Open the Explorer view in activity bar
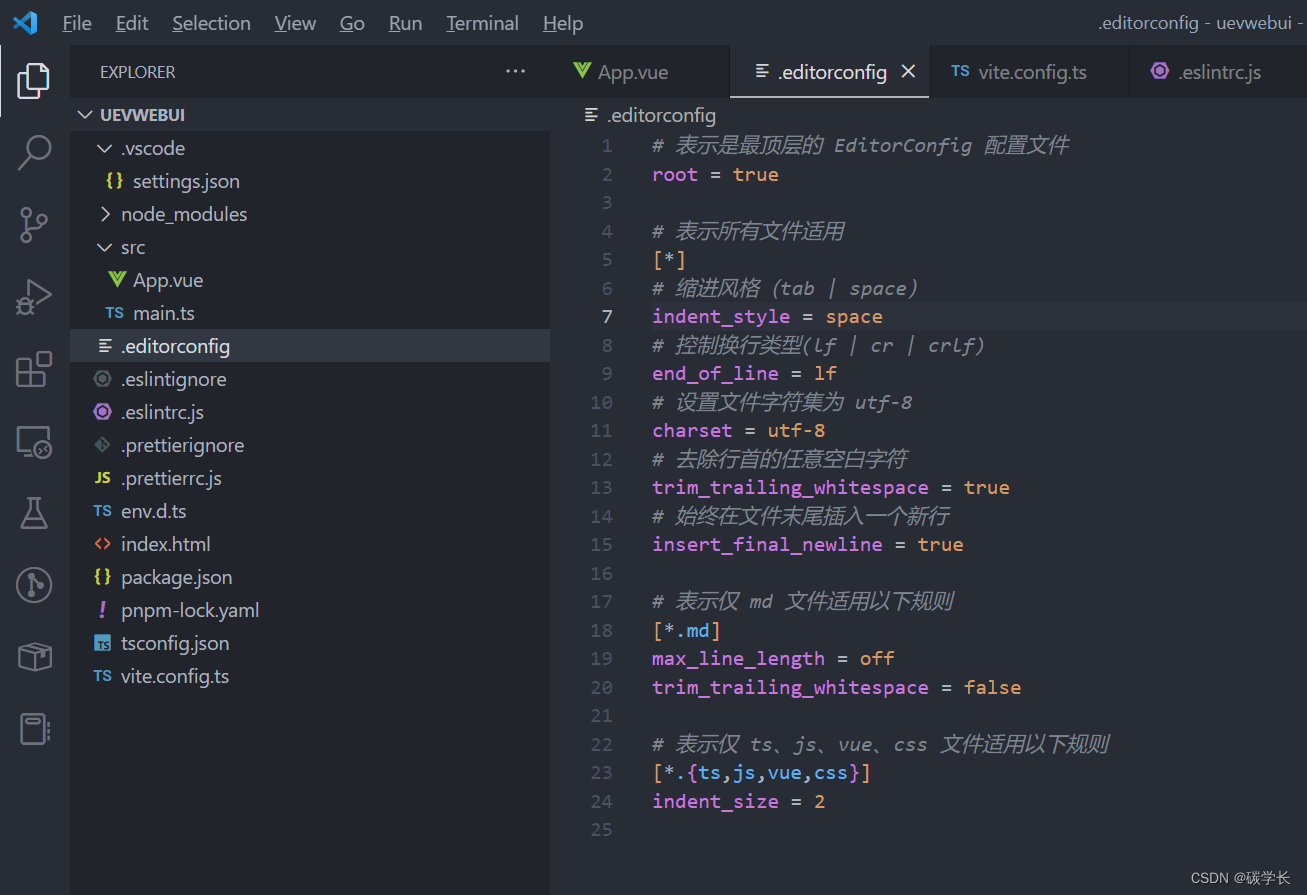The width and height of the screenshot is (1307, 895). pyautogui.click(x=34, y=80)
